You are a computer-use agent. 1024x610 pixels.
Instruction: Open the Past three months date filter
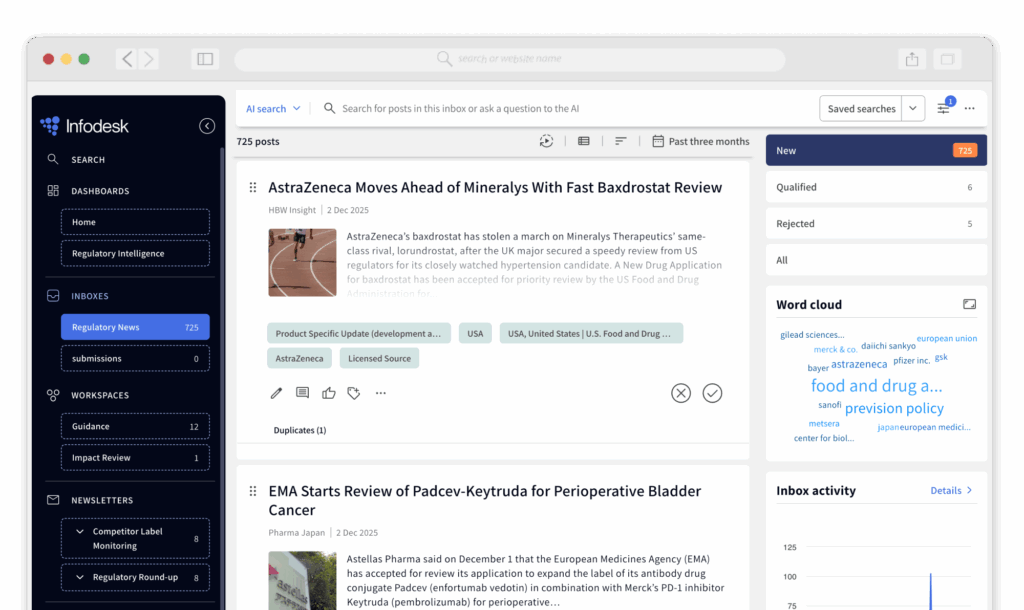[700, 141]
